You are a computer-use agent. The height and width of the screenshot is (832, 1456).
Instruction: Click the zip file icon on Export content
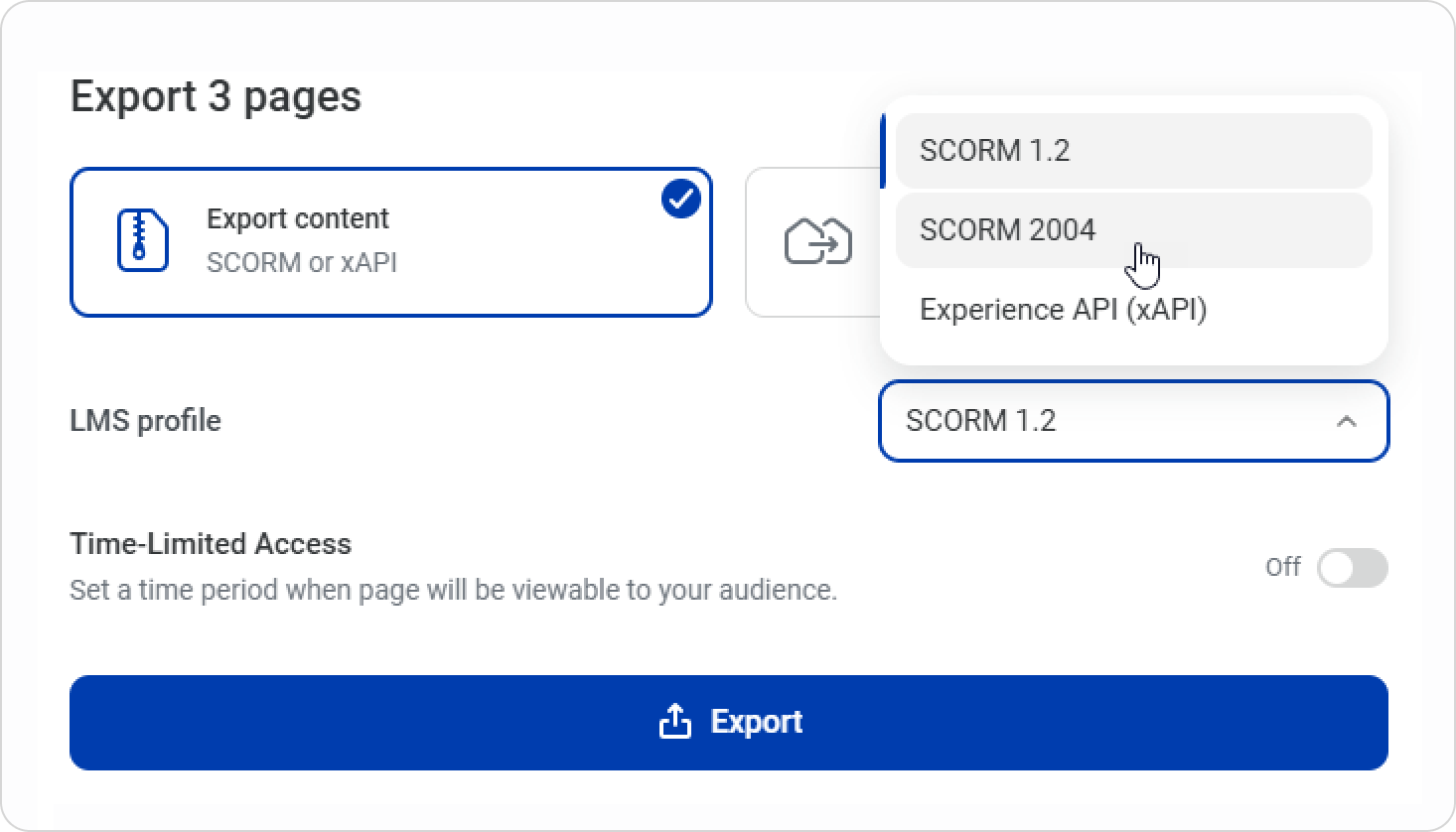[142, 240]
